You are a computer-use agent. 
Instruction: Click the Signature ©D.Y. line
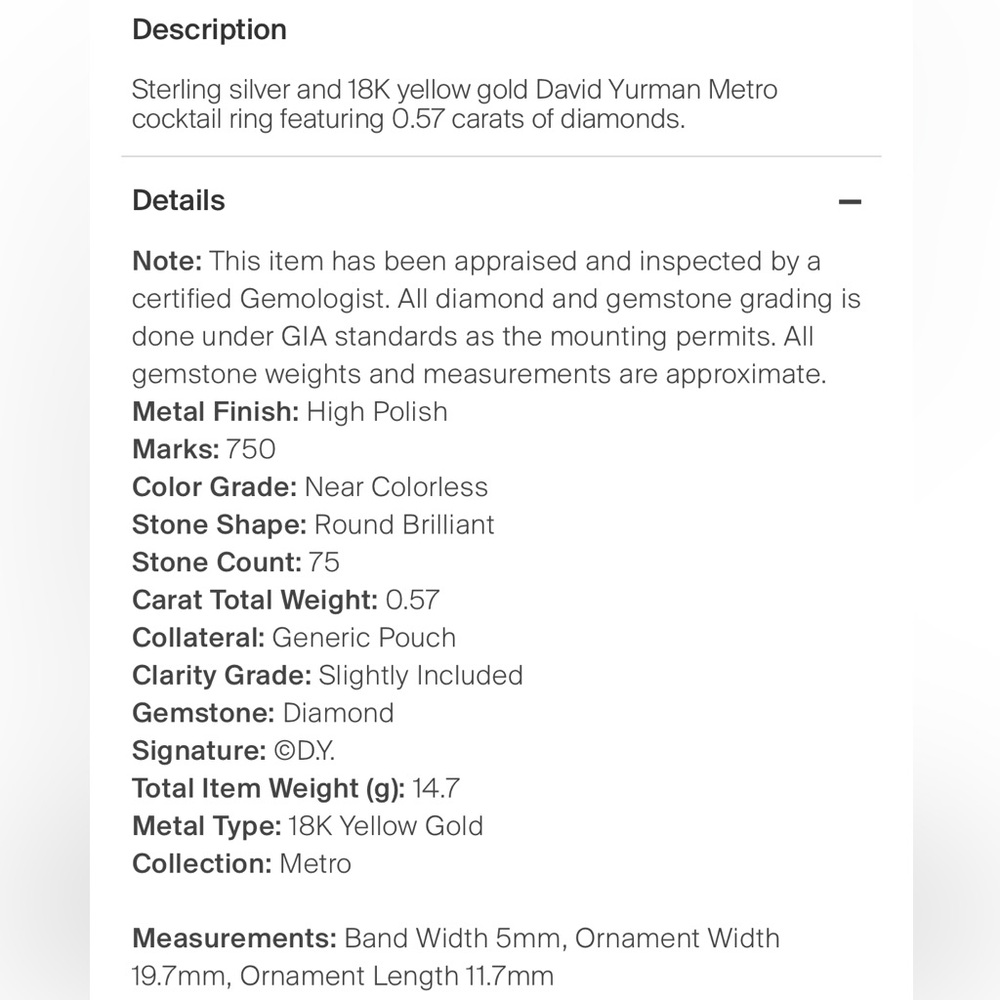tap(233, 751)
